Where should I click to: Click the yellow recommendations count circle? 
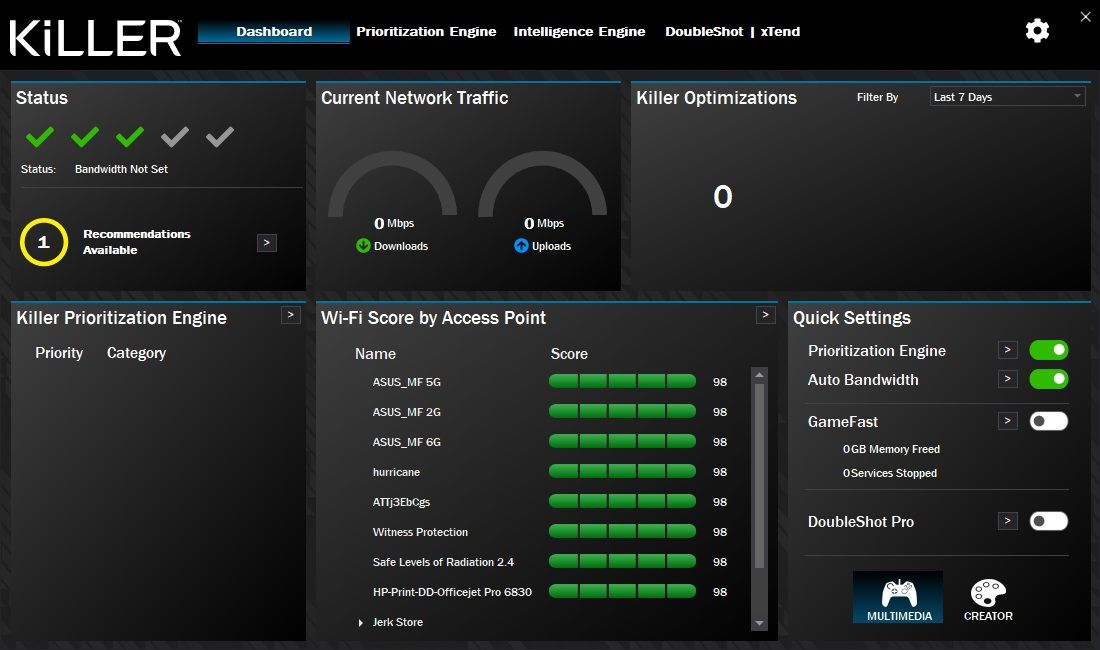(x=43, y=242)
